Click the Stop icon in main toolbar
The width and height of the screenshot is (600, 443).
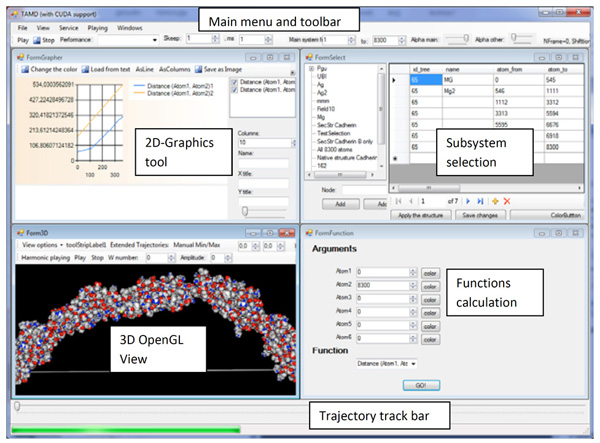tap(37, 40)
